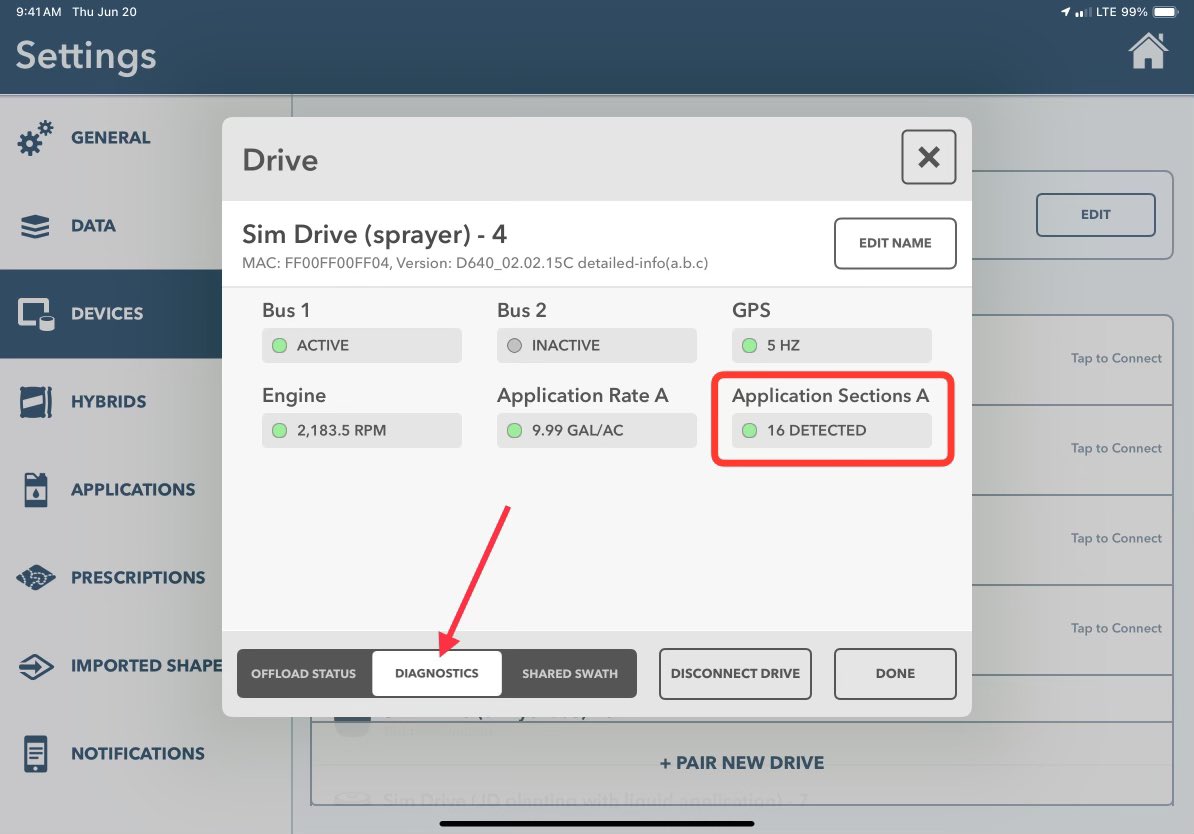Open the Imported Shapes arrow icon
The height and width of the screenshot is (834, 1194).
(x=36, y=666)
